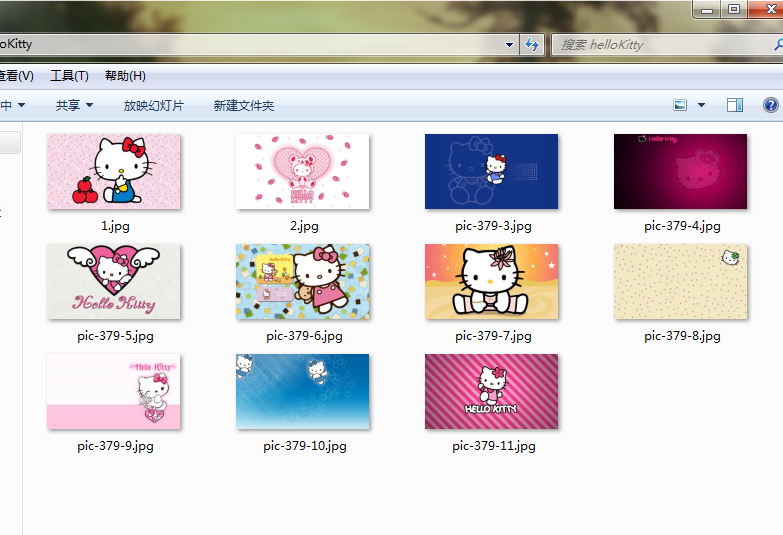Select the pic-379-3.jpg blue thumbnail
The image size is (783, 535).
click(x=491, y=171)
